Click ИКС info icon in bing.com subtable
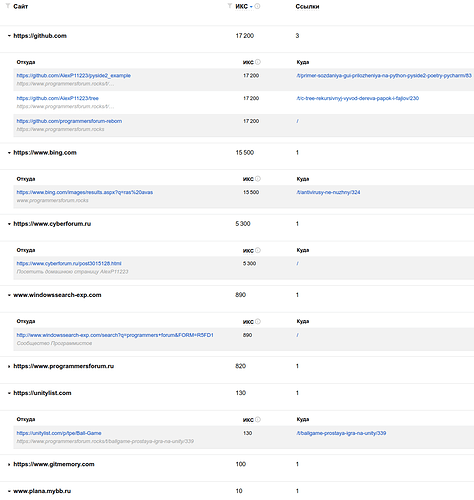 click(258, 179)
